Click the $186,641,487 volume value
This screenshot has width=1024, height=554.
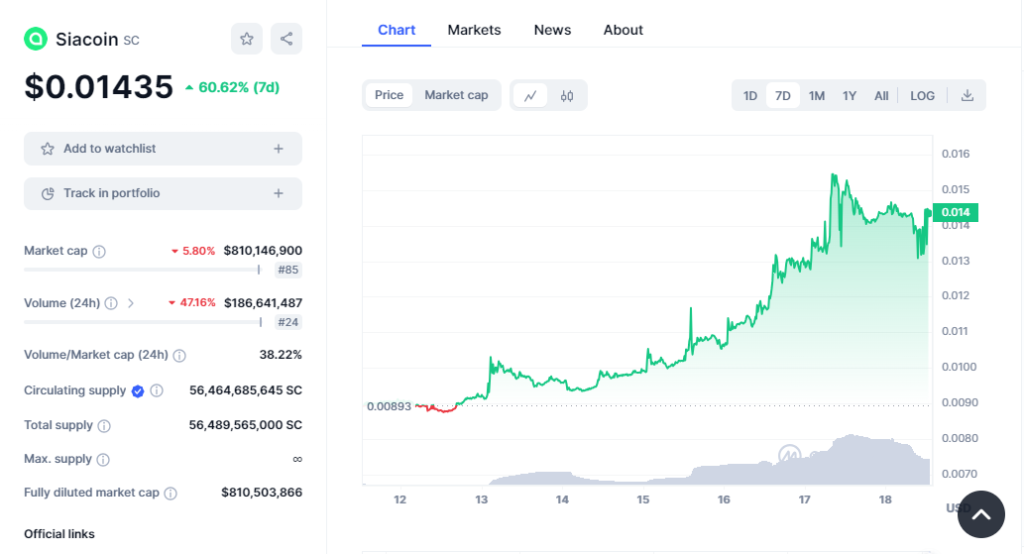click(263, 303)
